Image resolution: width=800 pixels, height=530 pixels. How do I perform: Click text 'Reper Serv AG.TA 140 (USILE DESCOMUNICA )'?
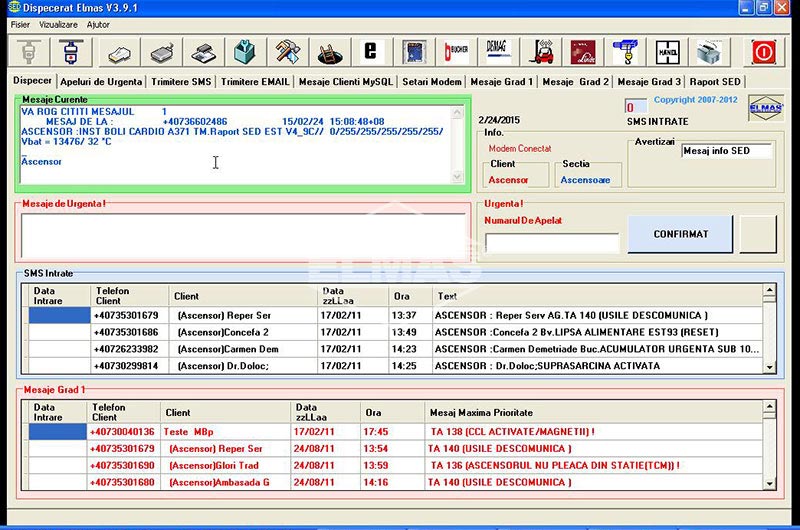click(x=602, y=315)
